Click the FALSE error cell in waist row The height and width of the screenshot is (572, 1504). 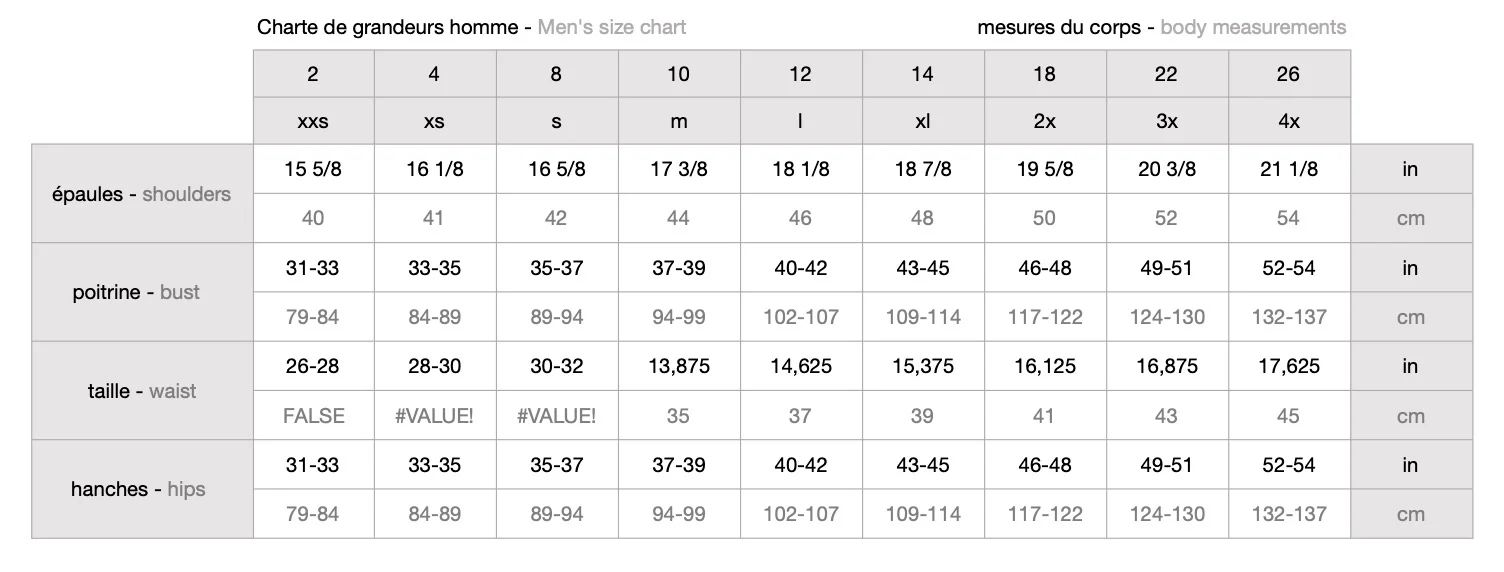pyautogui.click(x=313, y=415)
